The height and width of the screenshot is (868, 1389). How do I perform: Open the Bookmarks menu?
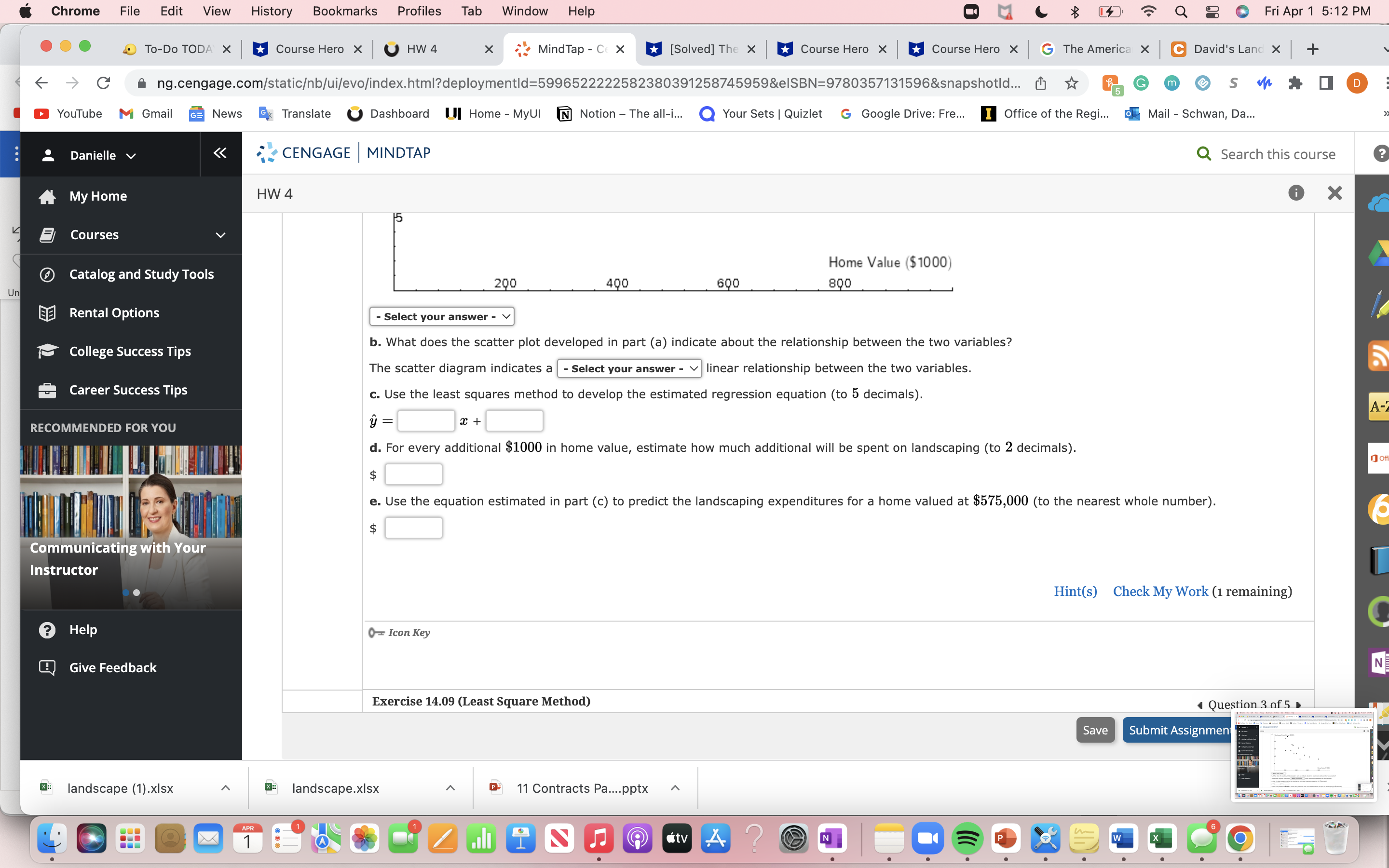[x=344, y=12]
